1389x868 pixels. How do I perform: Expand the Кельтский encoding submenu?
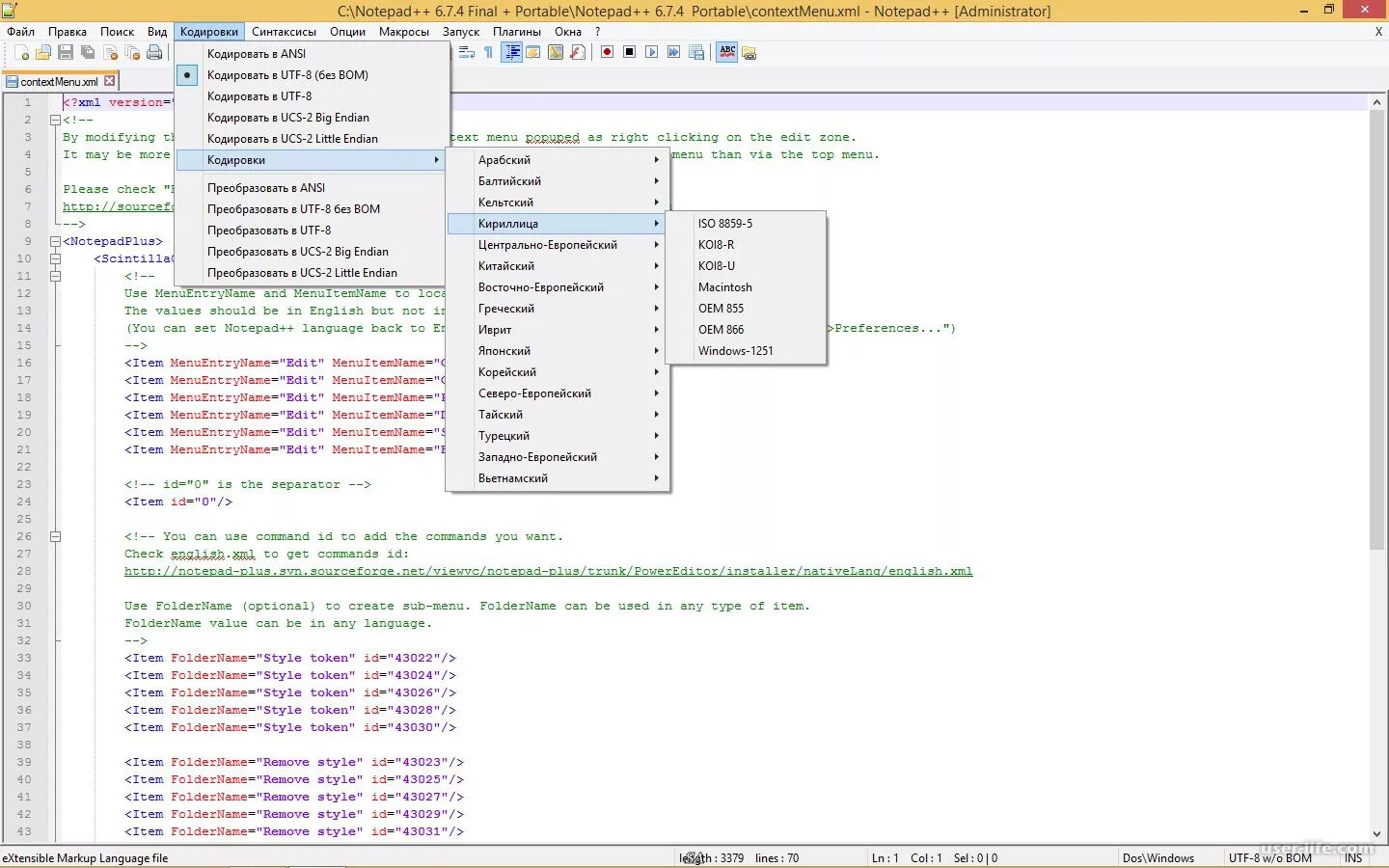coord(558,203)
